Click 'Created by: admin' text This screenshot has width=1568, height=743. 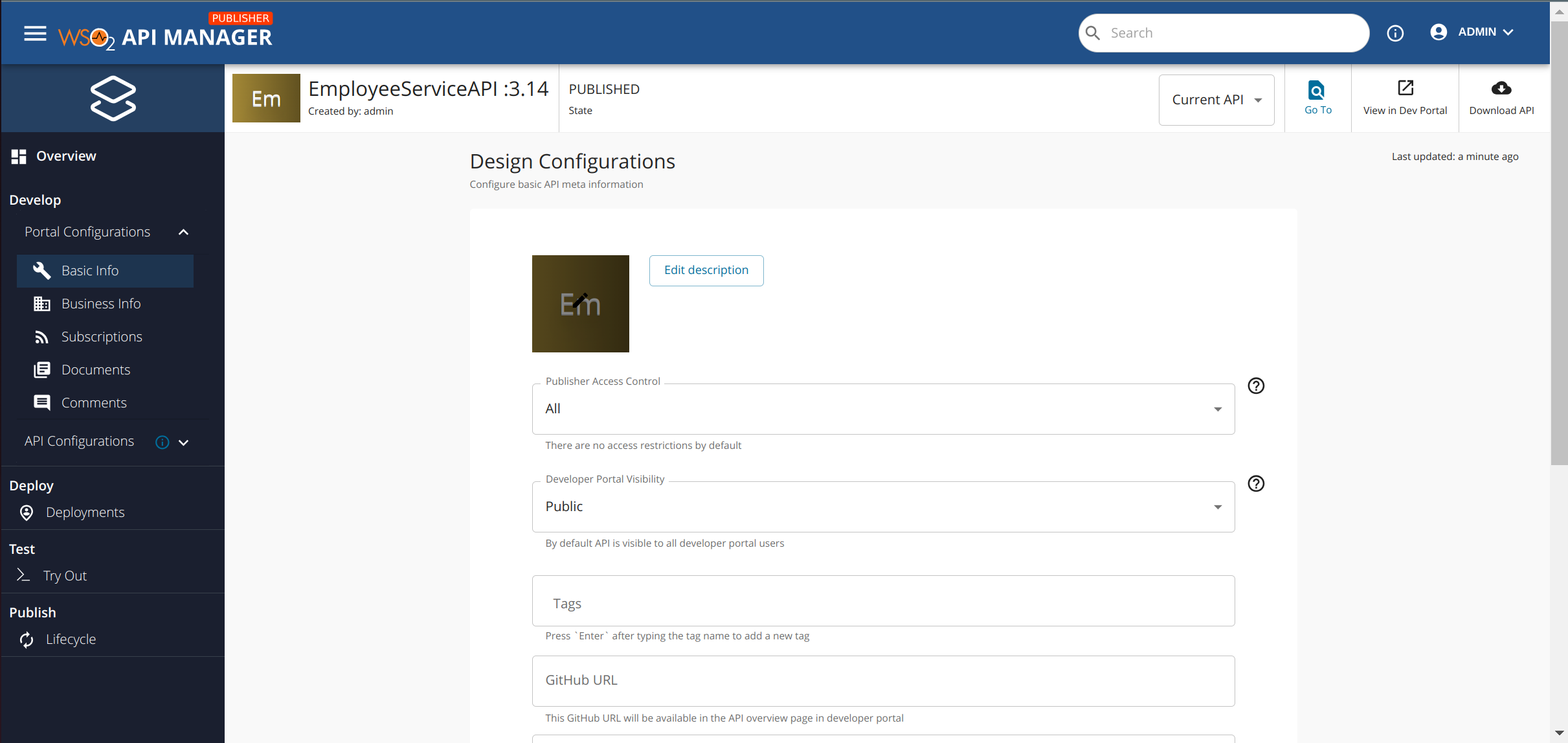pyautogui.click(x=350, y=111)
